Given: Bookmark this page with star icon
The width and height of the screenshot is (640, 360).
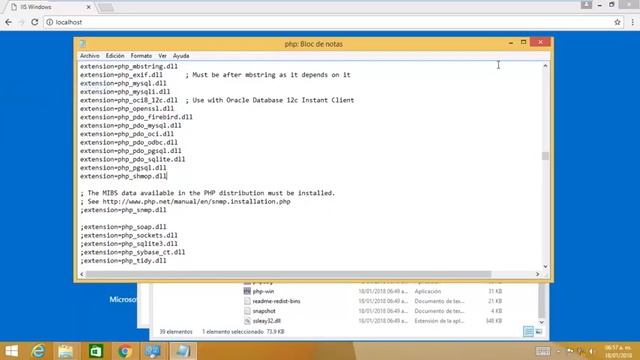Looking at the screenshot, I should coord(617,22).
